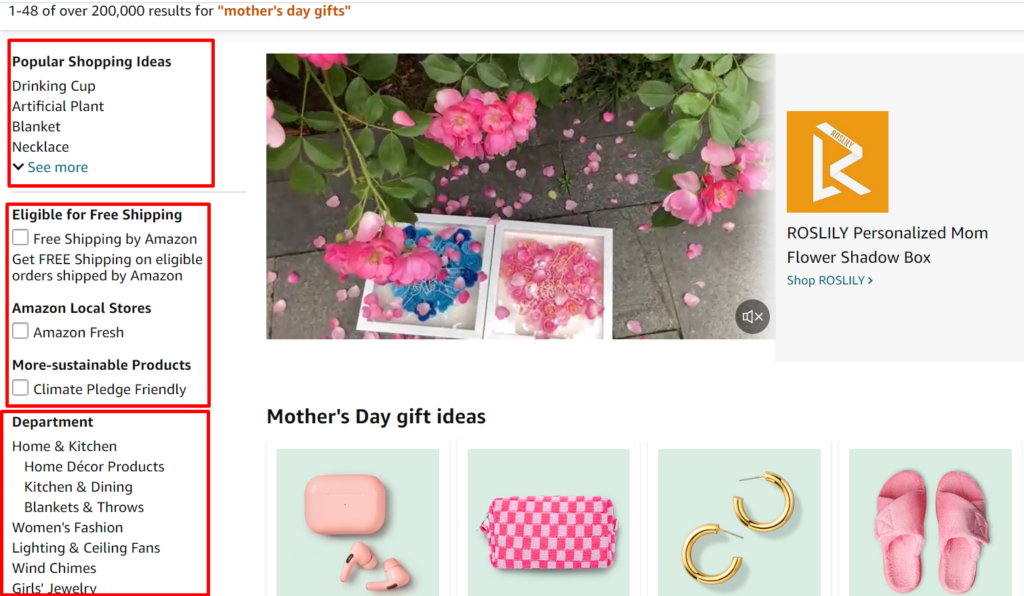Screen dimensions: 1024x596
Task: Open the Blankets & Throws subcategory
Action: pyautogui.click(x=83, y=507)
